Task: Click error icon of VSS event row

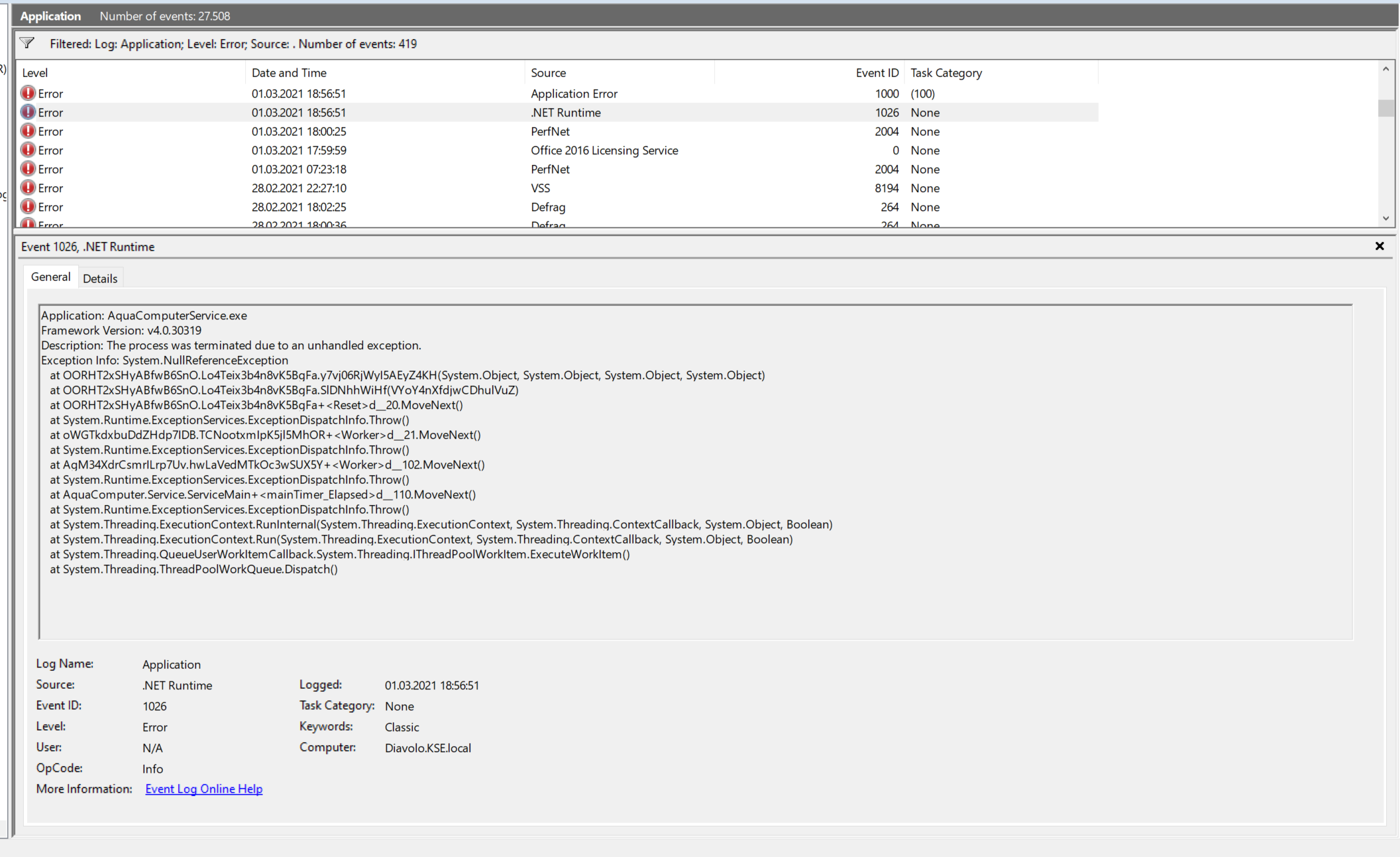Action: coord(28,188)
